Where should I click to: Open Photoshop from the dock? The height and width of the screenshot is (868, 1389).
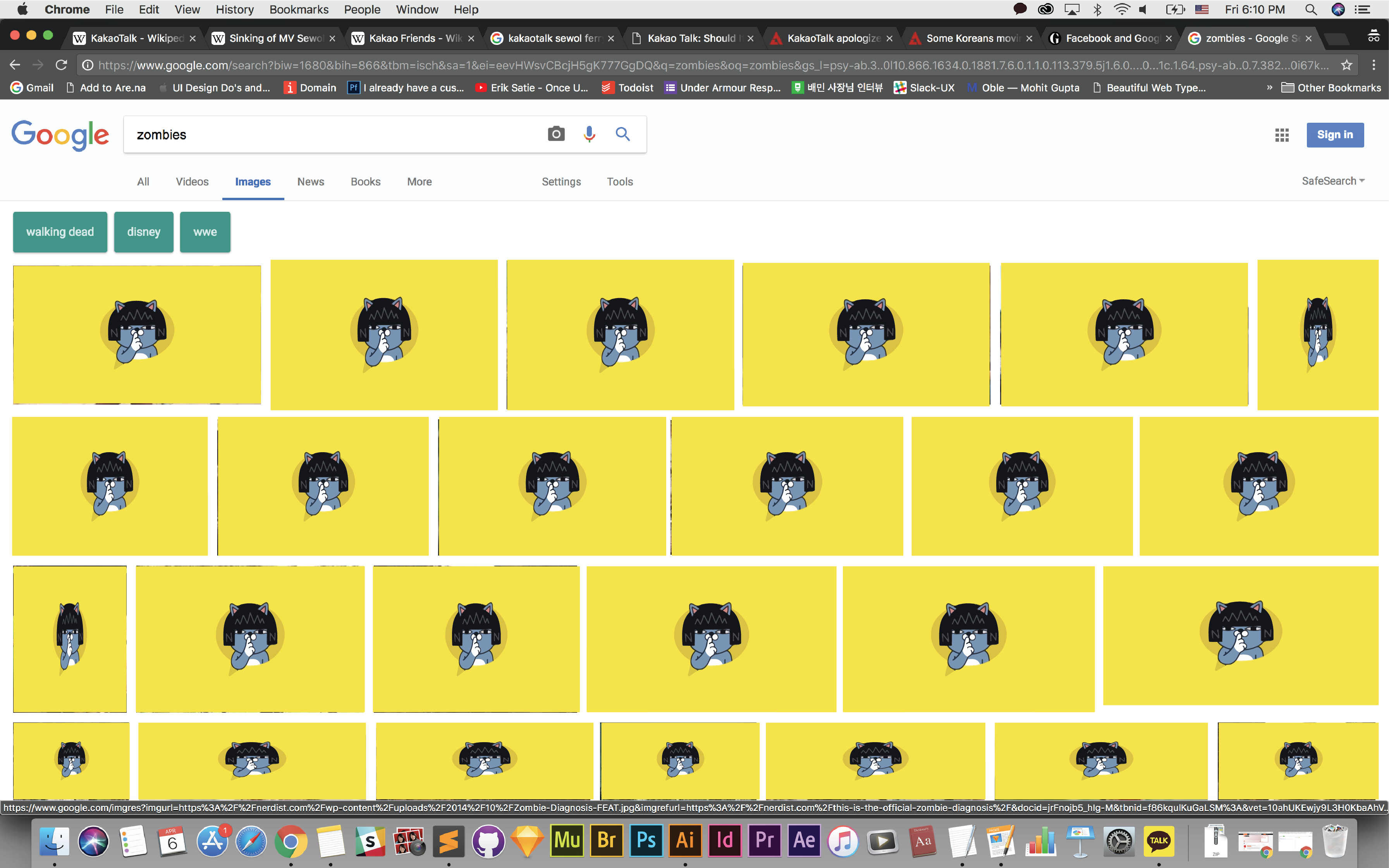pyautogui.click(x=646, y=841)
